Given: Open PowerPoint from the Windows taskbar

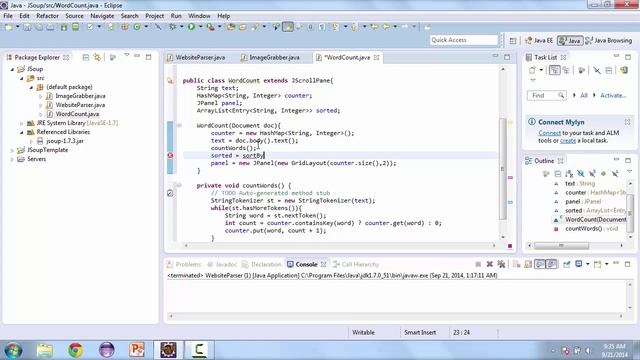Looking at the screenshot, I should [x=137, y=350].
